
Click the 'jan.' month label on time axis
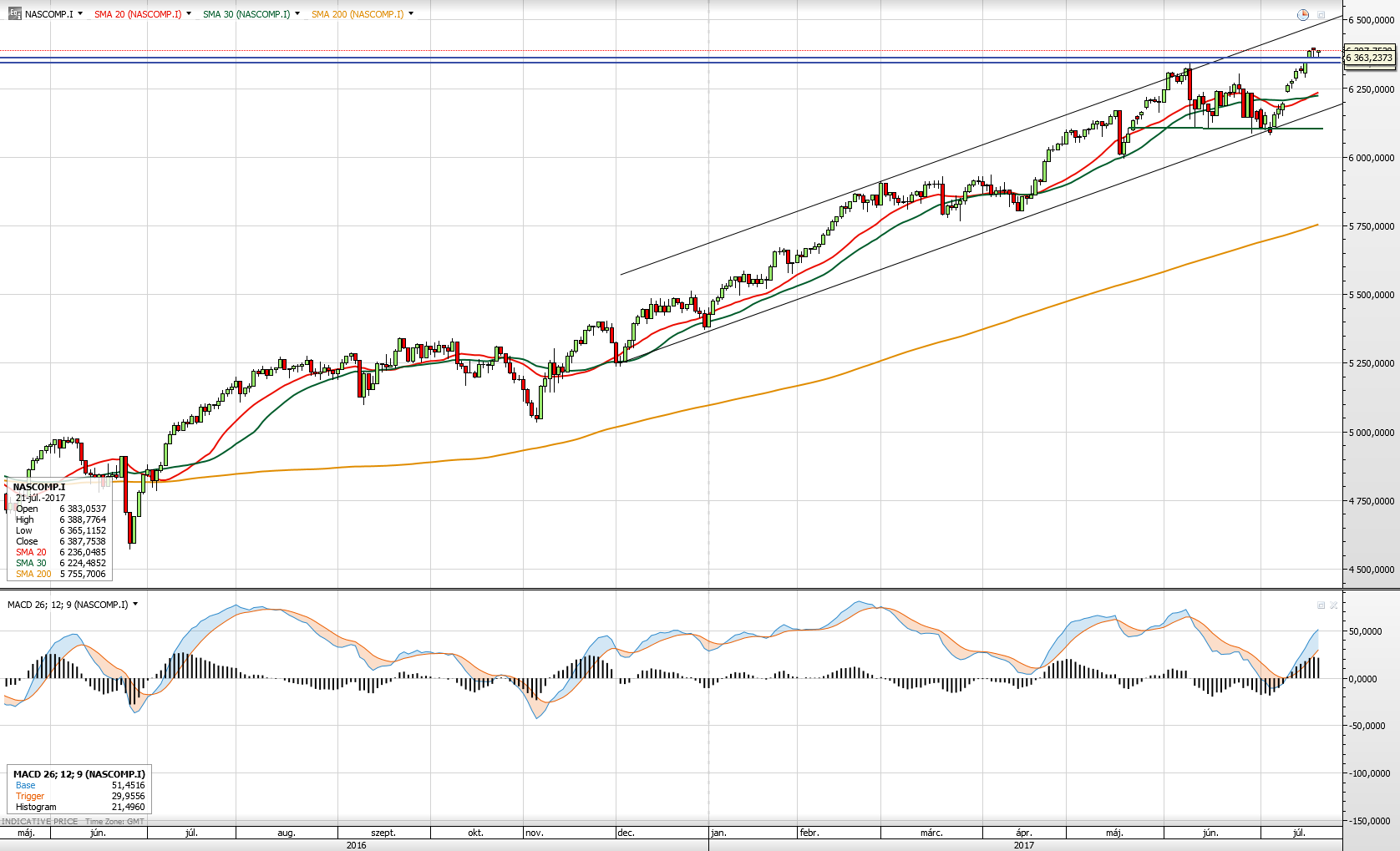(x=718, y=833)
